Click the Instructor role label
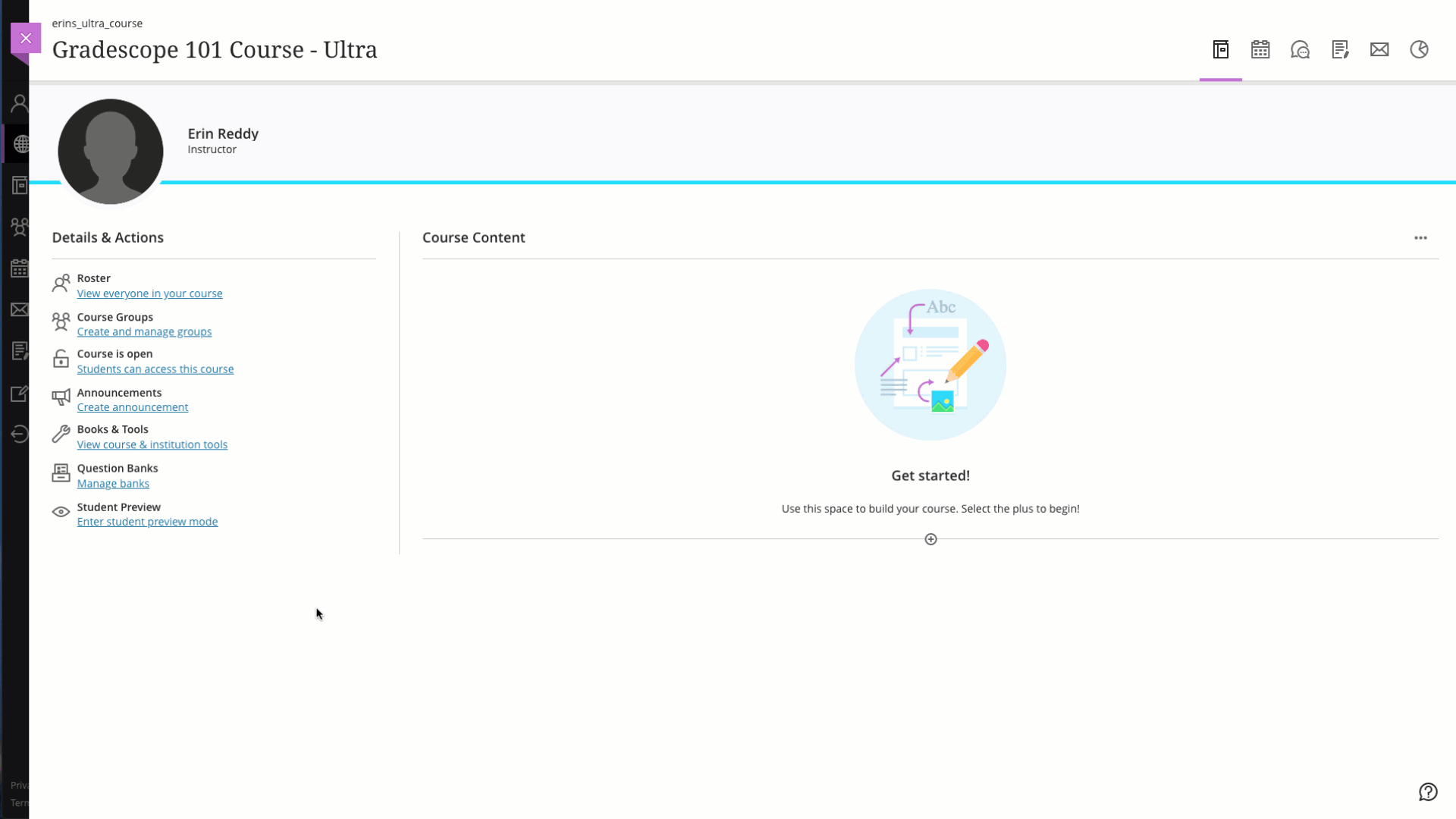This screenshot has height=819, width=1456. [x=212, y=149]
